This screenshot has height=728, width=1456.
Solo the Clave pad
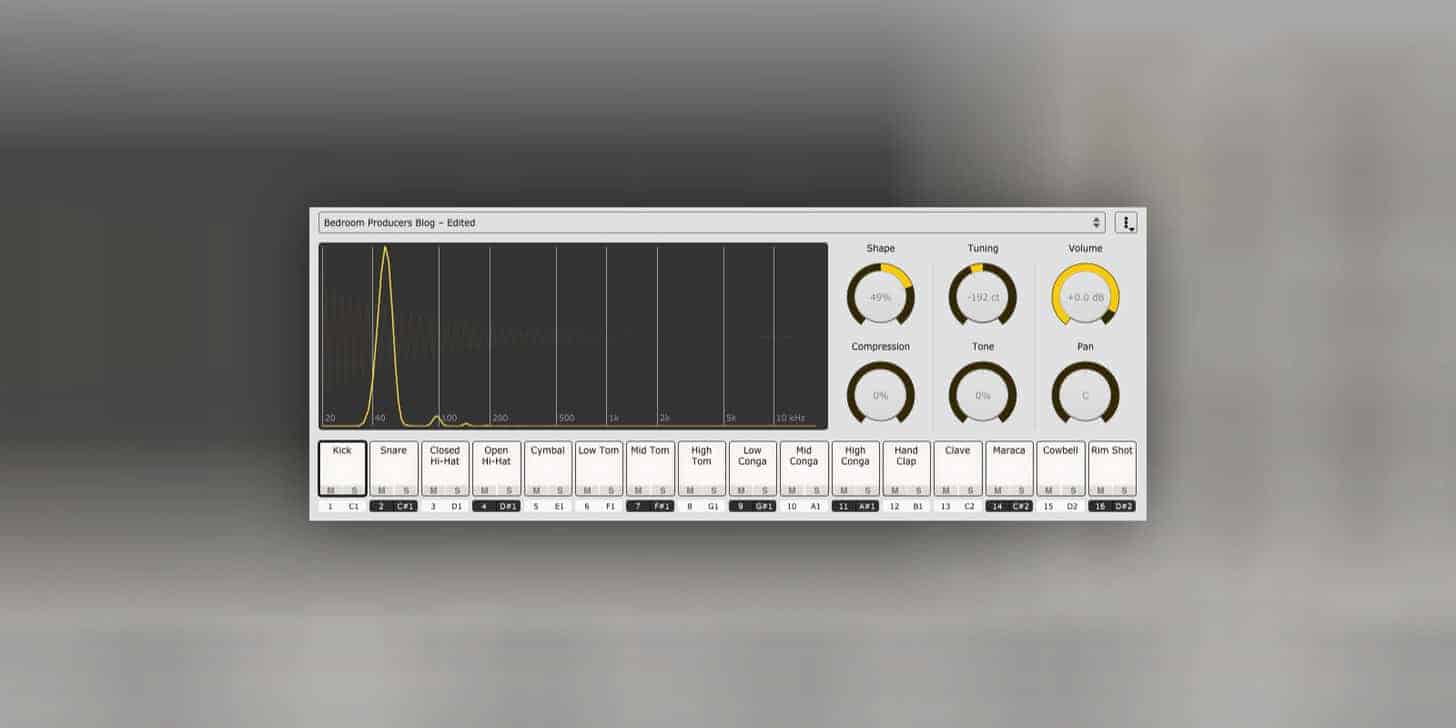click(x=970, y=490)
